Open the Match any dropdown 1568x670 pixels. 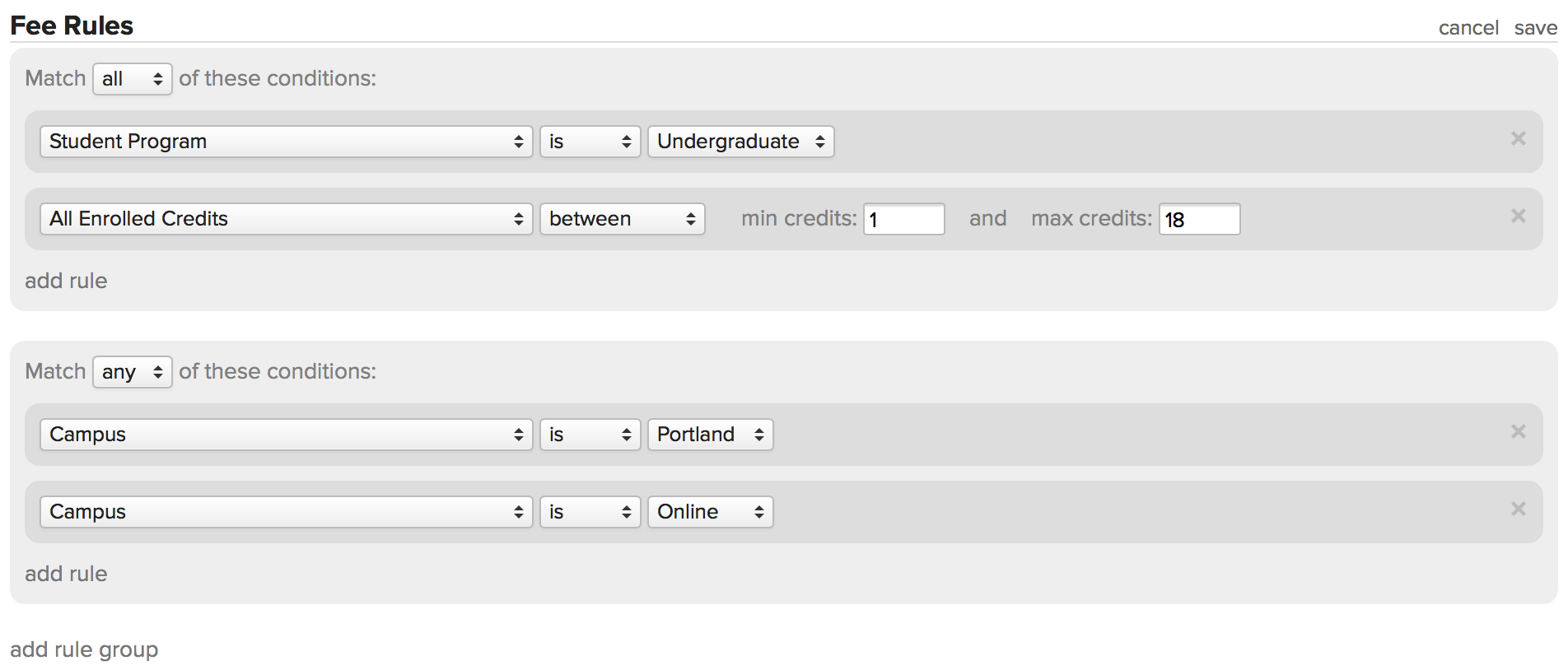coord(132,372)
